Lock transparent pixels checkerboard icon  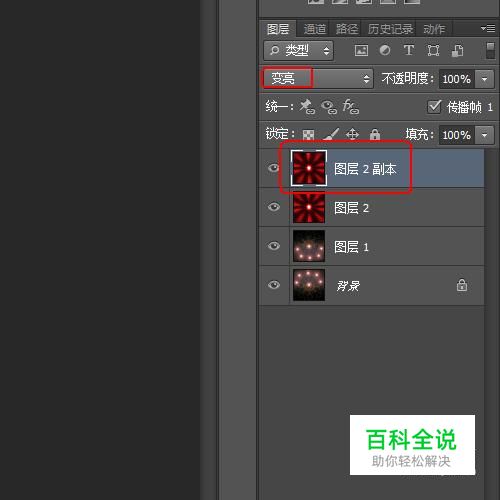point(308,135)
